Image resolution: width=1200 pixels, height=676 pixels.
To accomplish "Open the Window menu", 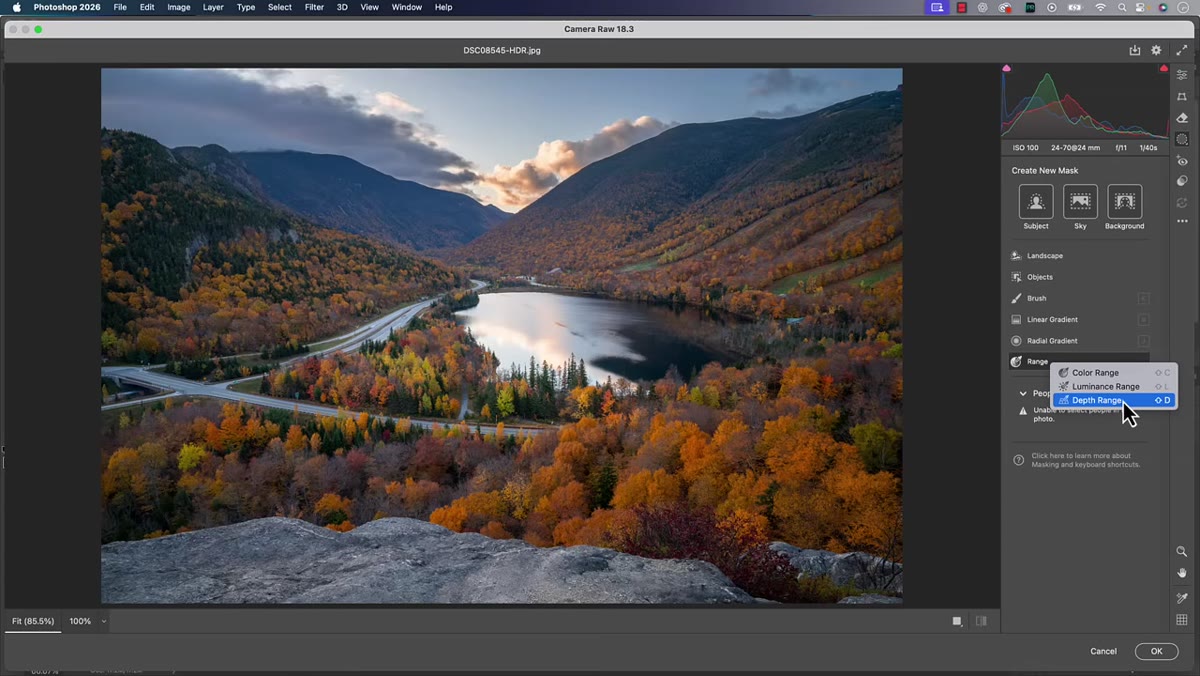I will (406, 7).
